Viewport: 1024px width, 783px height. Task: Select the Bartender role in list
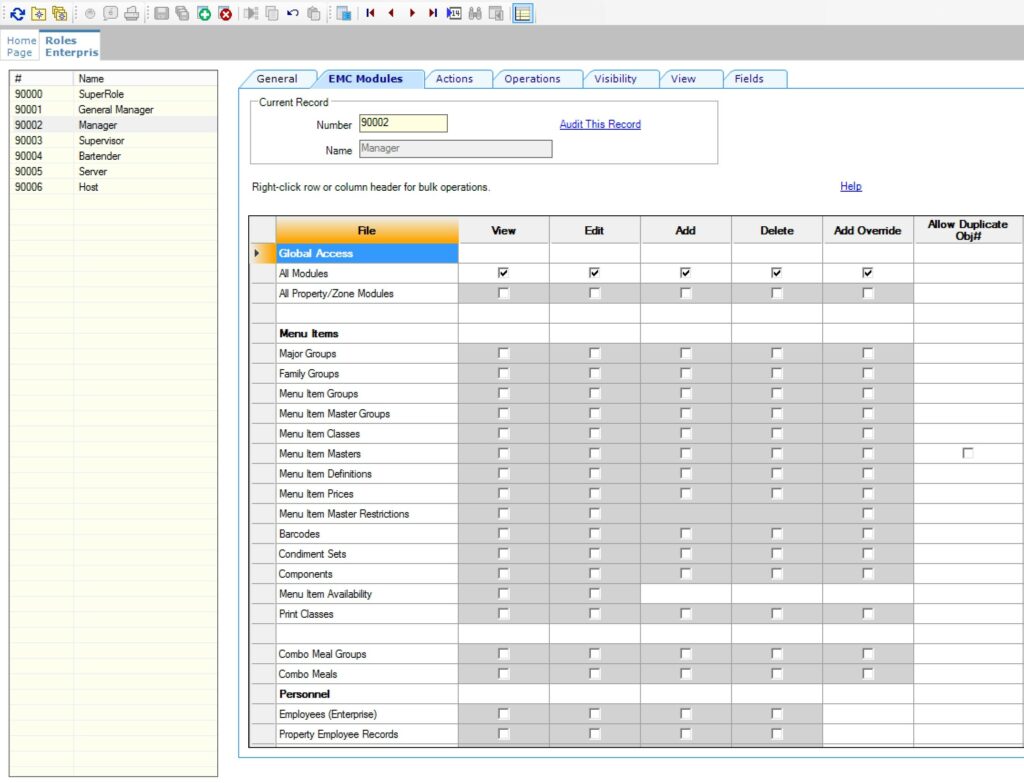click(x=100, y=157)
